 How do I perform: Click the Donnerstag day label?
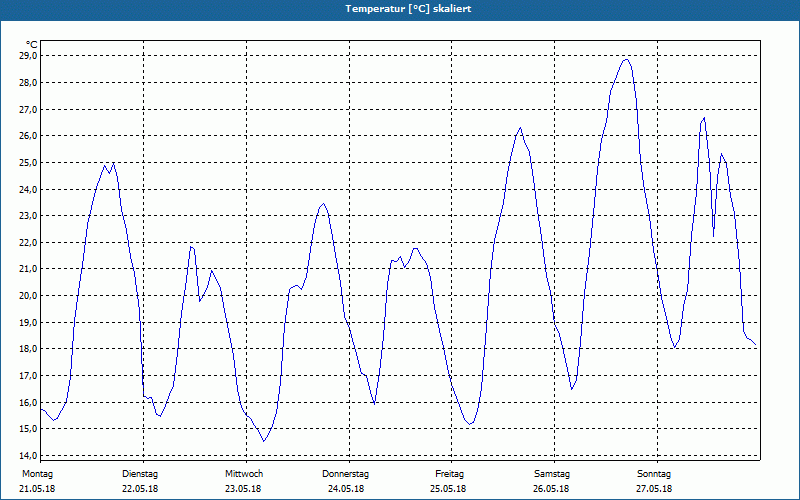pyautogui.click(x=345, y=474)
